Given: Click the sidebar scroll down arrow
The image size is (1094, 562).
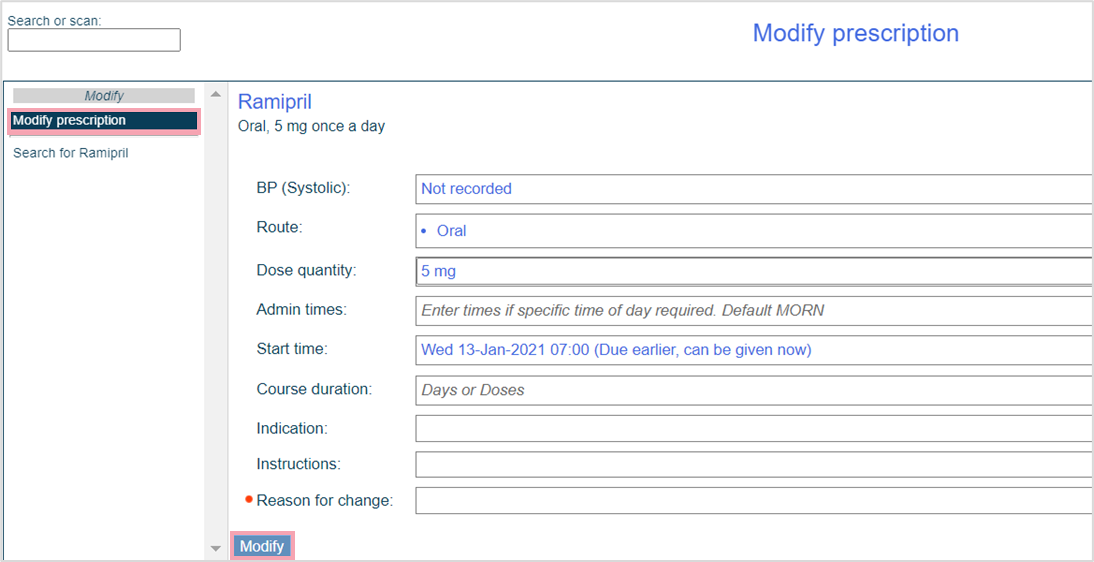Looking at the screenshot, I should pyautogui.click(x=216, y=548).
